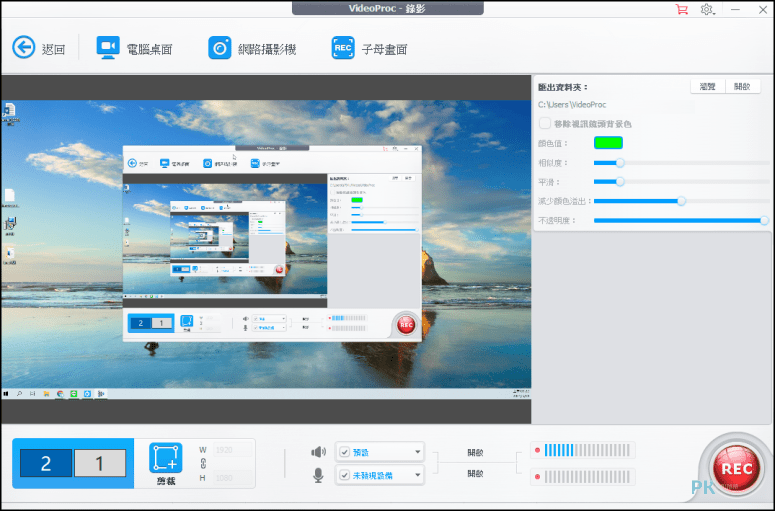Open the green 顏色值 color swatch
Screen dimensions: 775x511
(608, 143)
